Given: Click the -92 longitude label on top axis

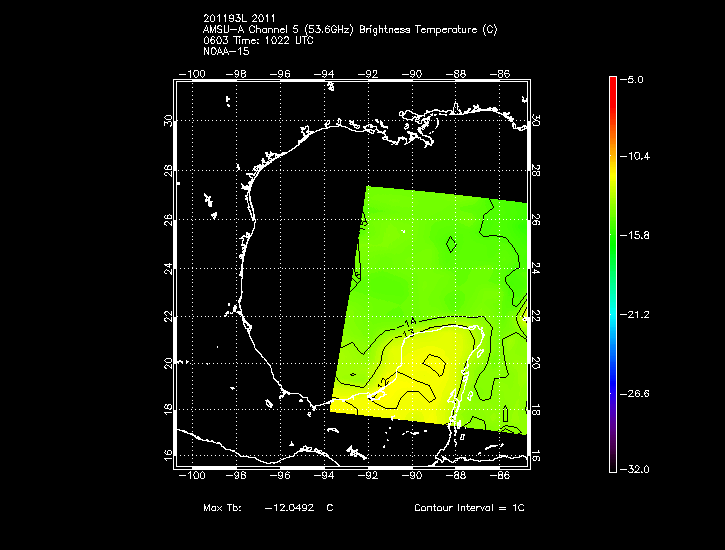Looking at the screenshot, I should pos(368,74).
